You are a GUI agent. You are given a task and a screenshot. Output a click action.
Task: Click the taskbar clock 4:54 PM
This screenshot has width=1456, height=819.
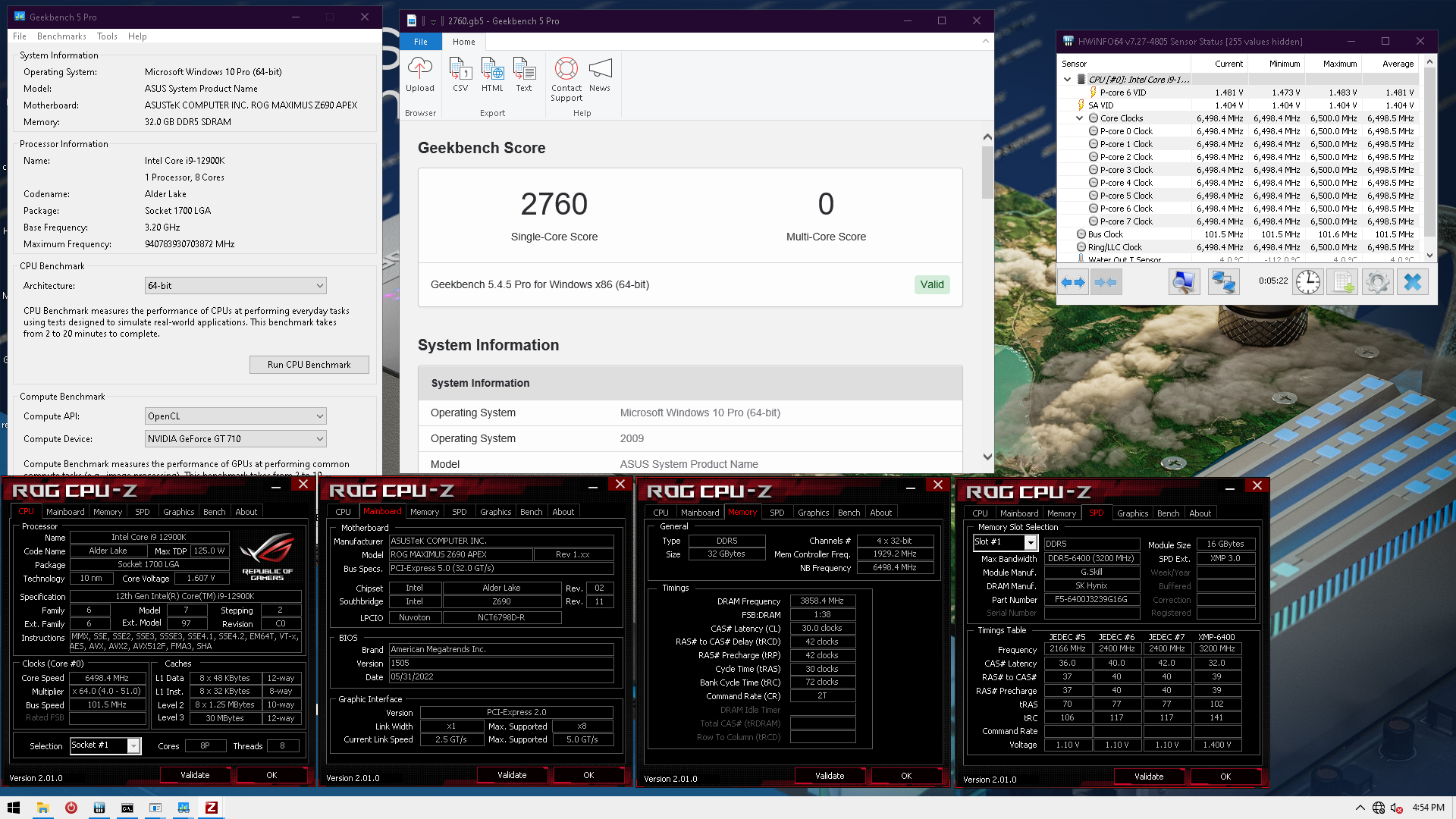pos(1428,808)
